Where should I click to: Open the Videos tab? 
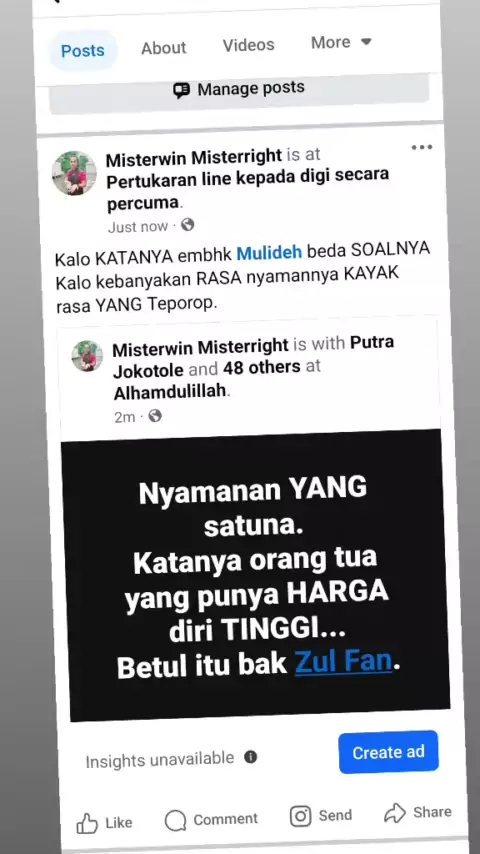(x=248, y=45)
